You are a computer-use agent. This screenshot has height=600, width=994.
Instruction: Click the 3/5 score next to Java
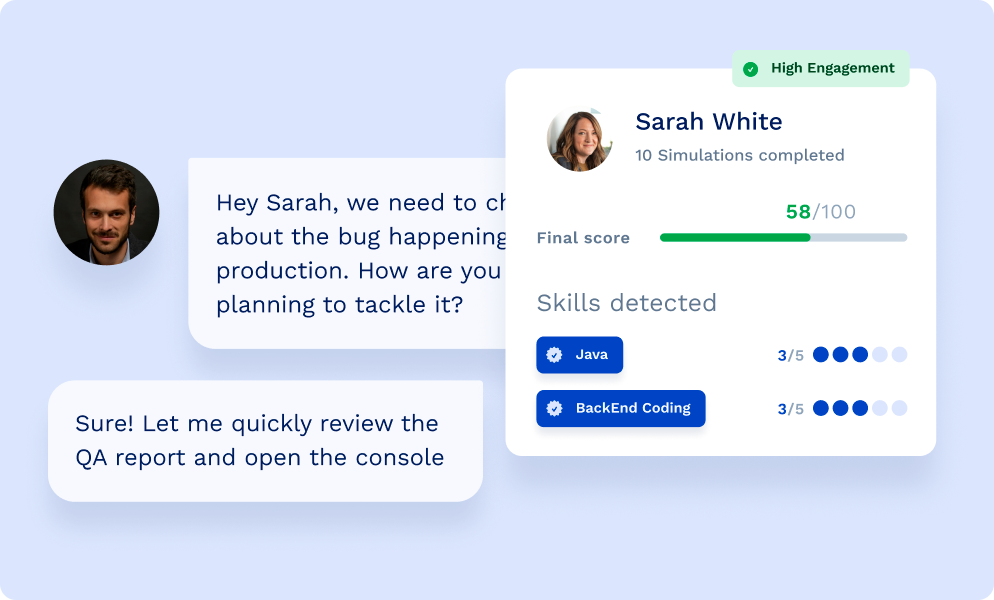[x=790, y=355]
